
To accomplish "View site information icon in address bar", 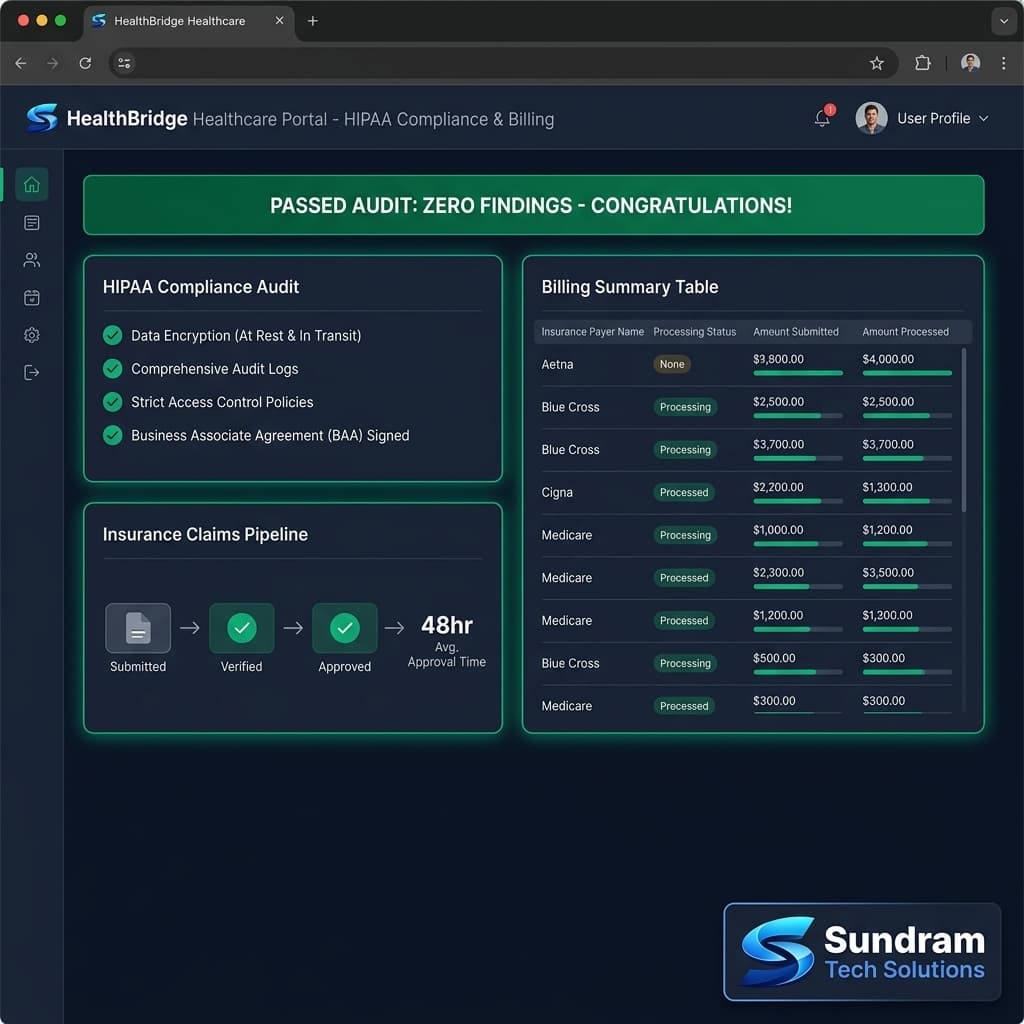I will coord(124,63).
